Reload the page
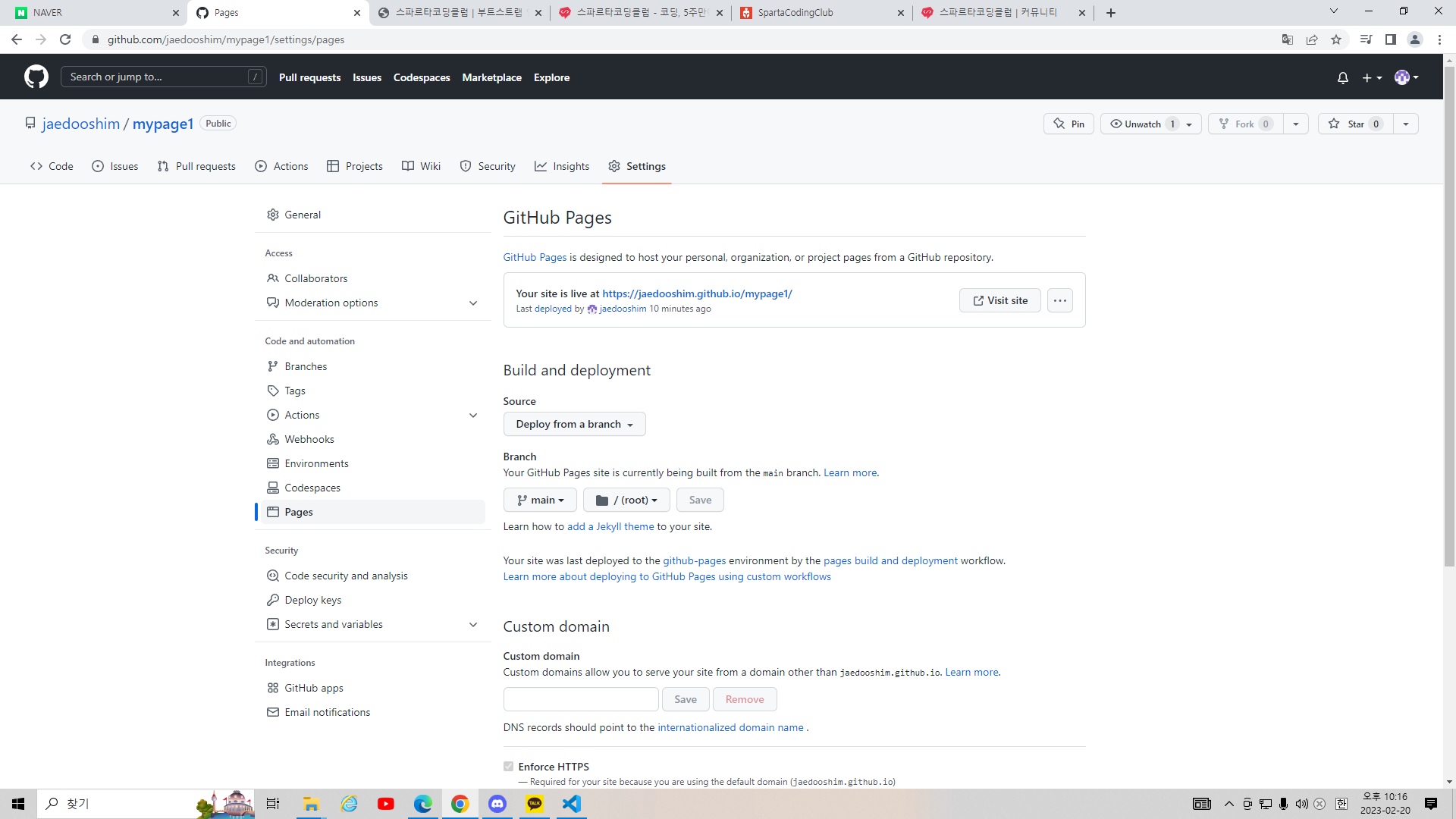The width and height of the screenshot is (1456, 819). [x=65, y=39]
